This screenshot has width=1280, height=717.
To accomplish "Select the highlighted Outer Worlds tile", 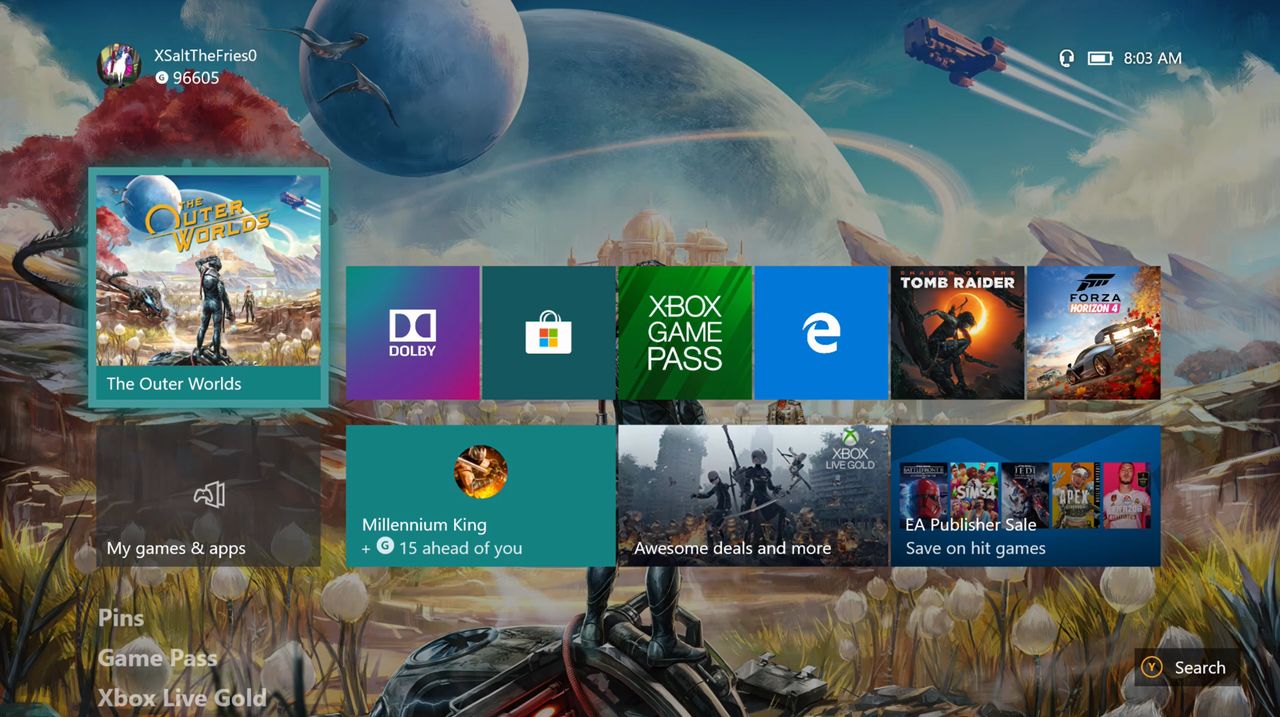I will 207,283.
